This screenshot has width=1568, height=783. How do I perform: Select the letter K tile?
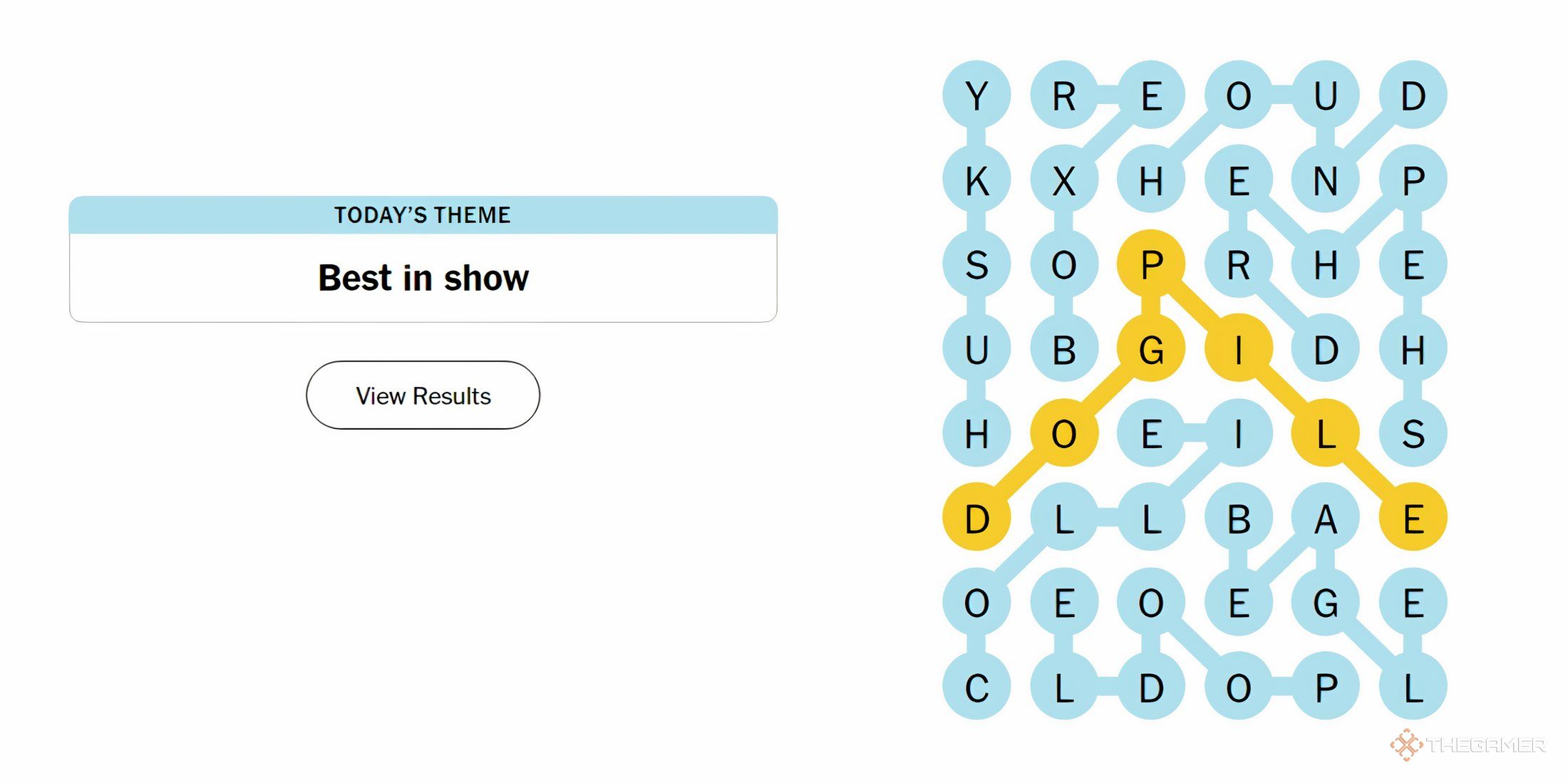click(x=976, y=180)
